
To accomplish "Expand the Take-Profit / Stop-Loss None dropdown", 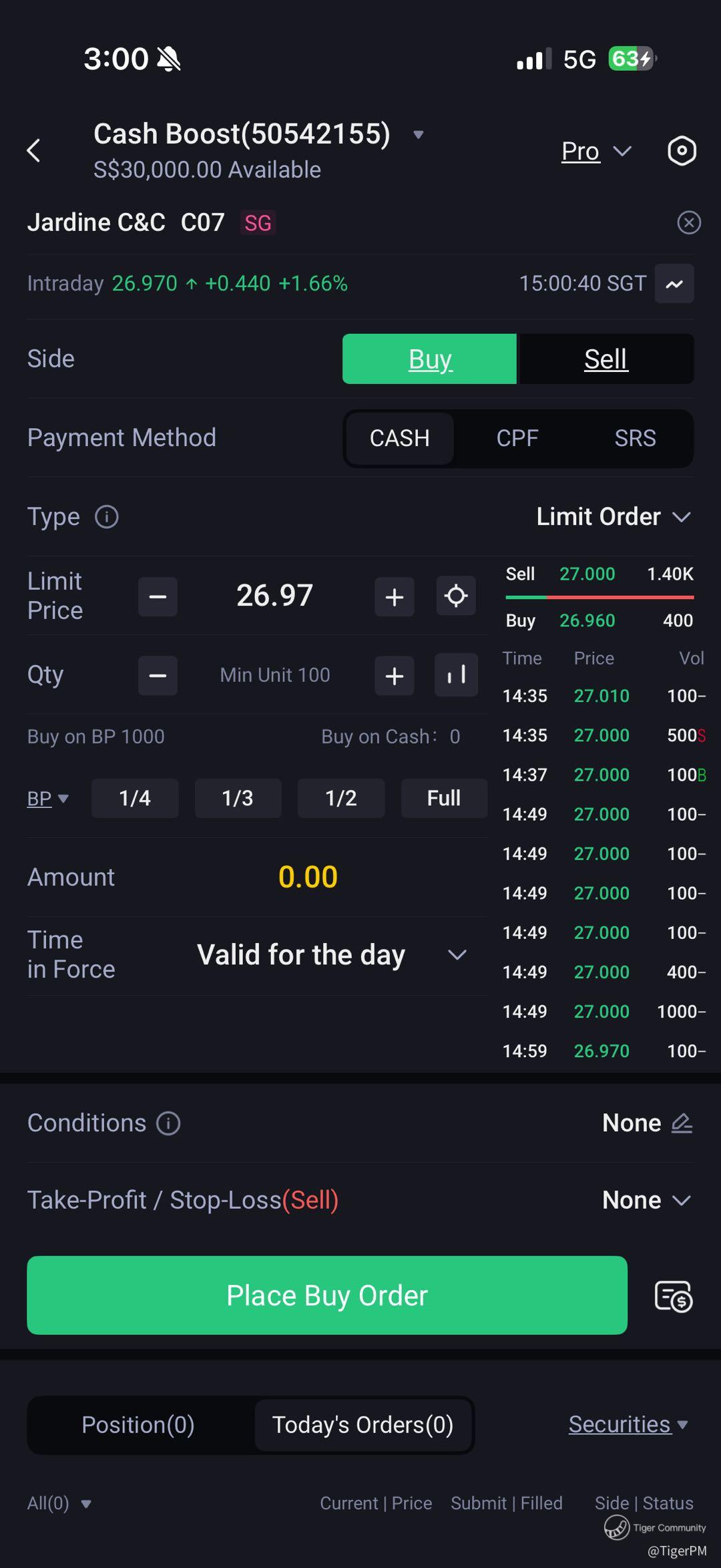I will 646,1201.
